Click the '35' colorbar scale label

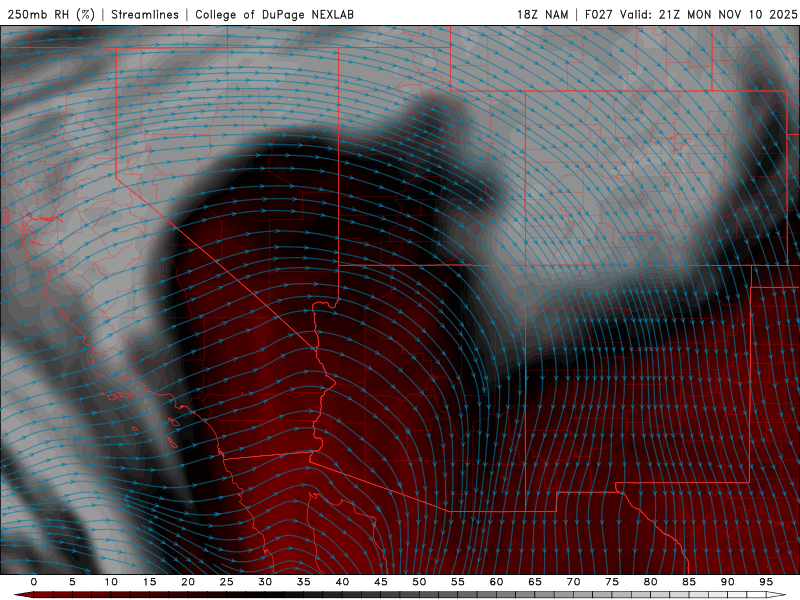pos(304,582)
